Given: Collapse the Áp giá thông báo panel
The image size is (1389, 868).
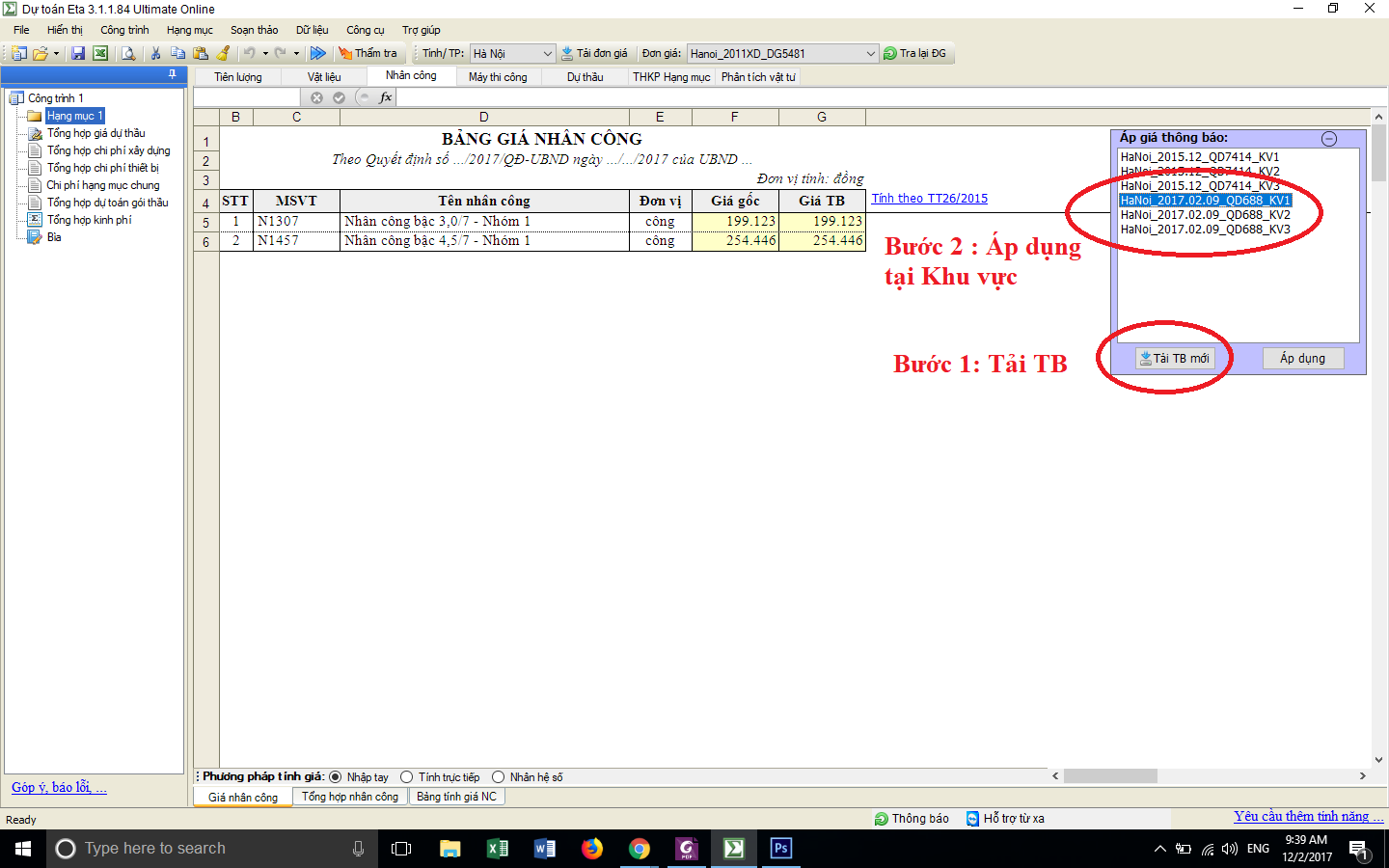Looking at the screenshot, I should click(1329, 139).
